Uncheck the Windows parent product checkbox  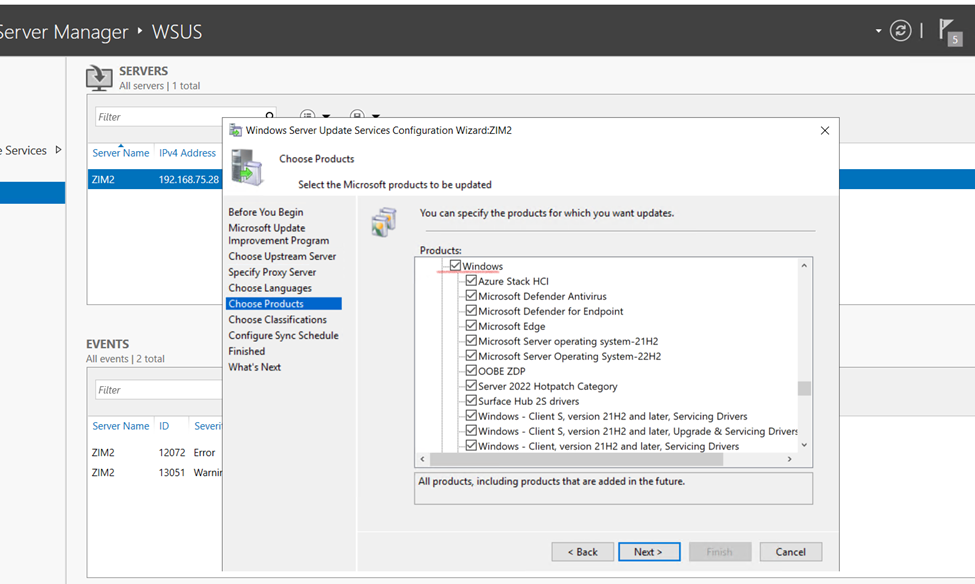tap(455, 266)
